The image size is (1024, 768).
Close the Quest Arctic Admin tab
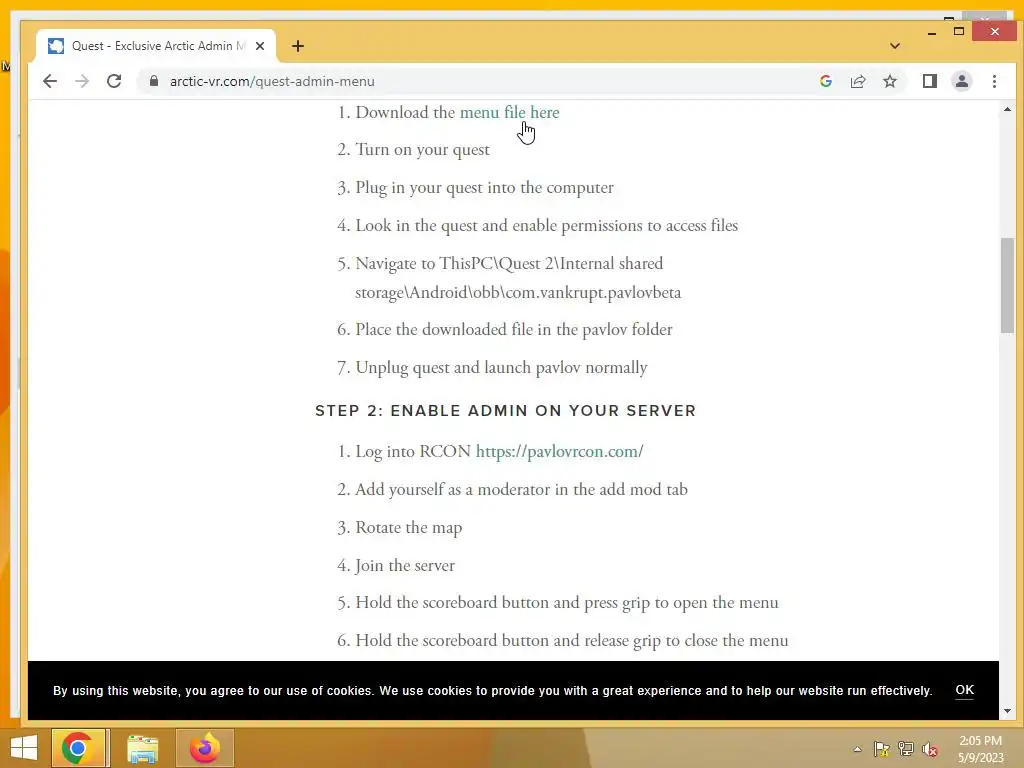click(260, 46)
